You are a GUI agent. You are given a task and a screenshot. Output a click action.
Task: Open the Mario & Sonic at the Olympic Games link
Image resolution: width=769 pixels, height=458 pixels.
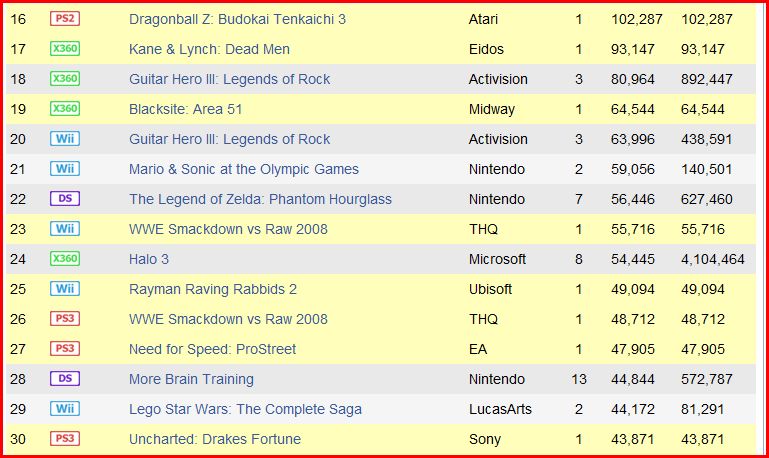pyautogui.click(x=244, y=169)
